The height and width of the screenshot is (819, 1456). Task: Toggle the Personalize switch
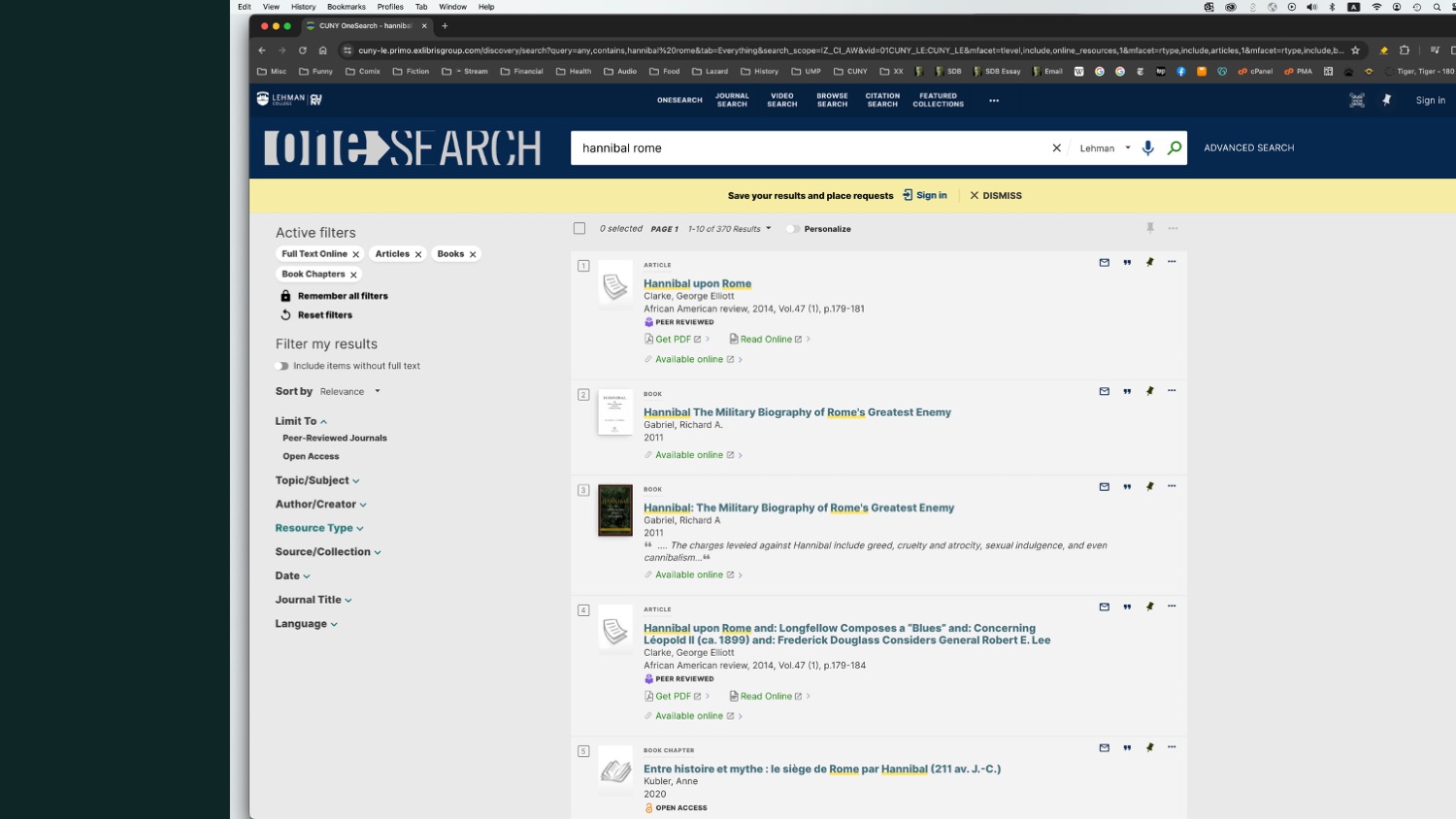coord(793,229)
